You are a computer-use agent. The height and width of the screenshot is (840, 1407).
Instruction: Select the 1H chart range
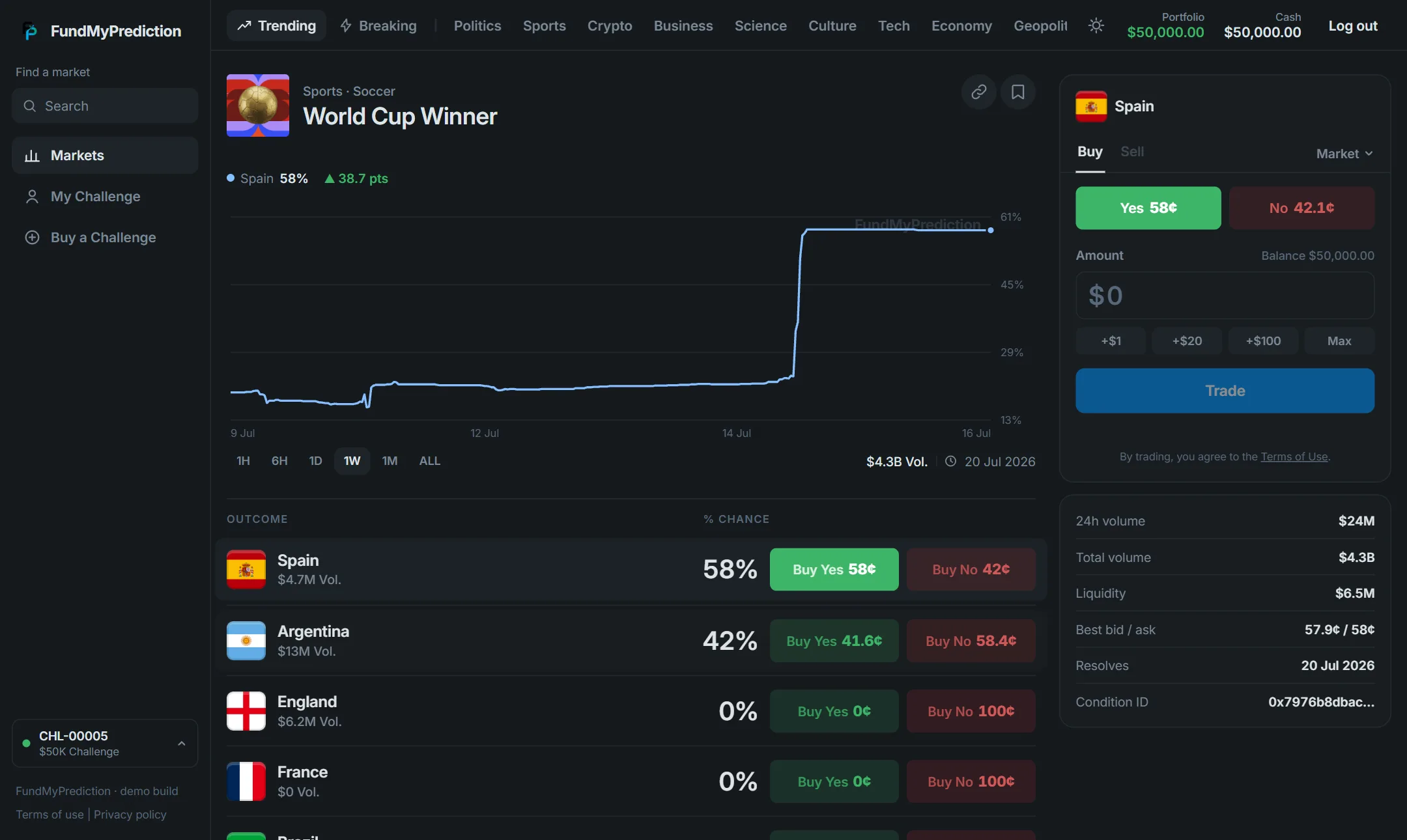(x=243, y=461)
